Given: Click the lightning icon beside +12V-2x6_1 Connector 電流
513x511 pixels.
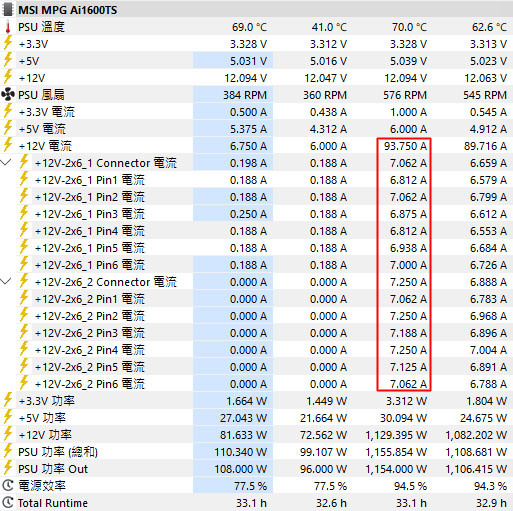Looking at the screenshot, I should coord(24,162).
